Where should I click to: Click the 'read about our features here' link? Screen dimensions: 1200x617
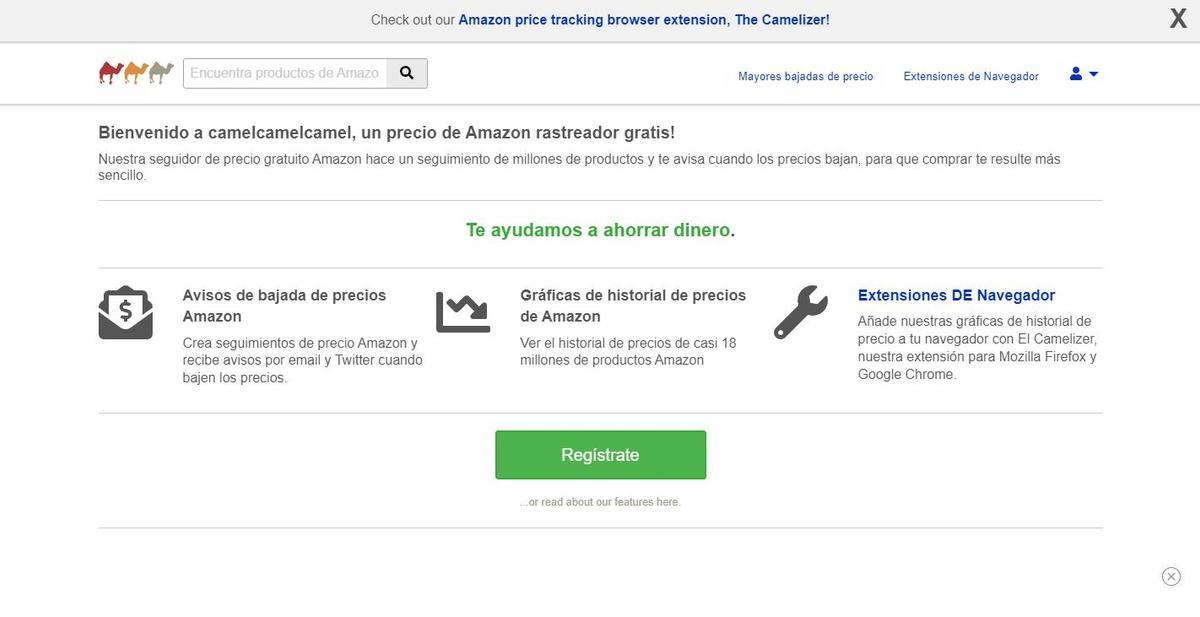tap(600, 502)
